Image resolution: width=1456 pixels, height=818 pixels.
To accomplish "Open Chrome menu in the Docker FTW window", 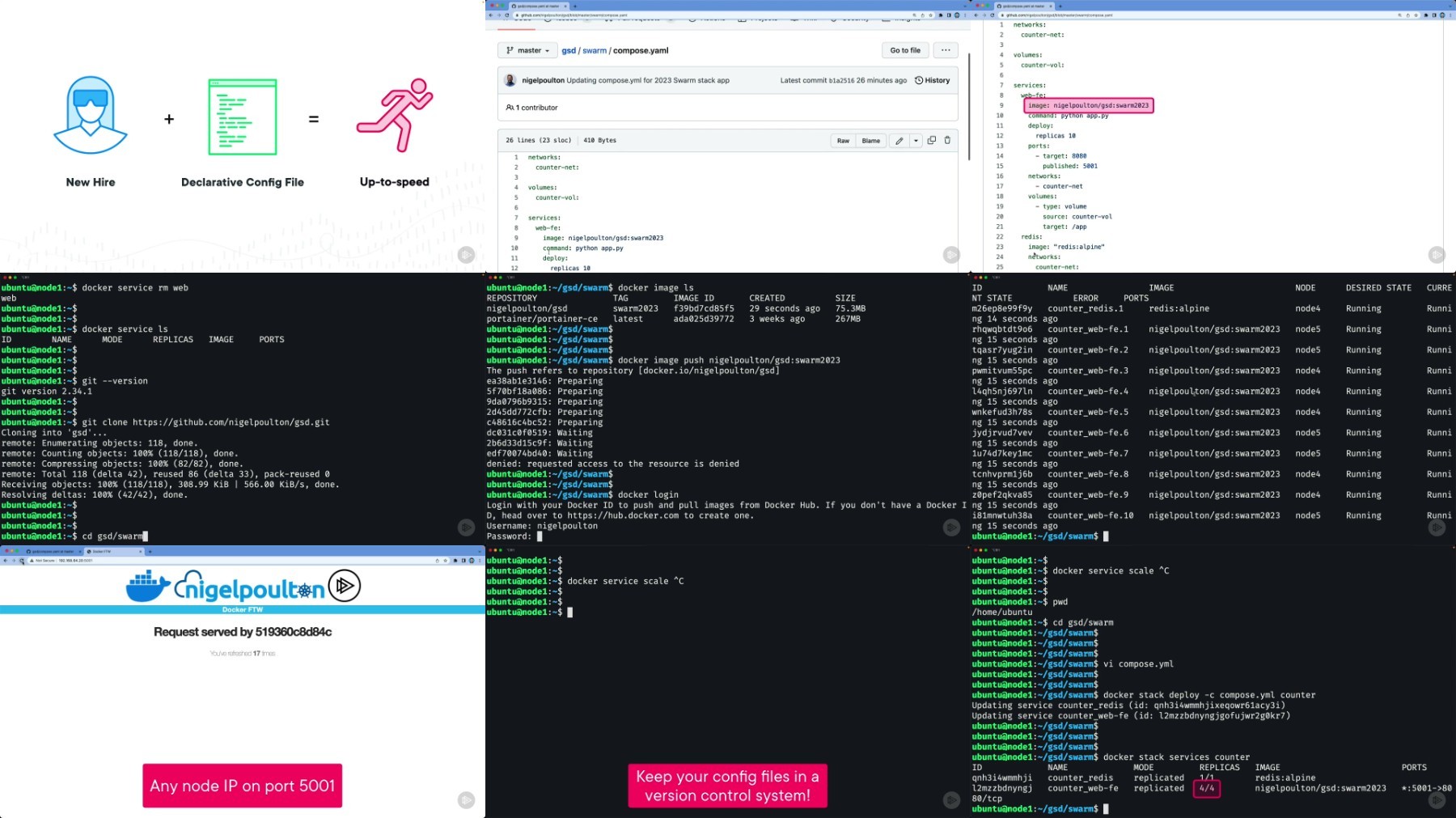I will 480,561.
